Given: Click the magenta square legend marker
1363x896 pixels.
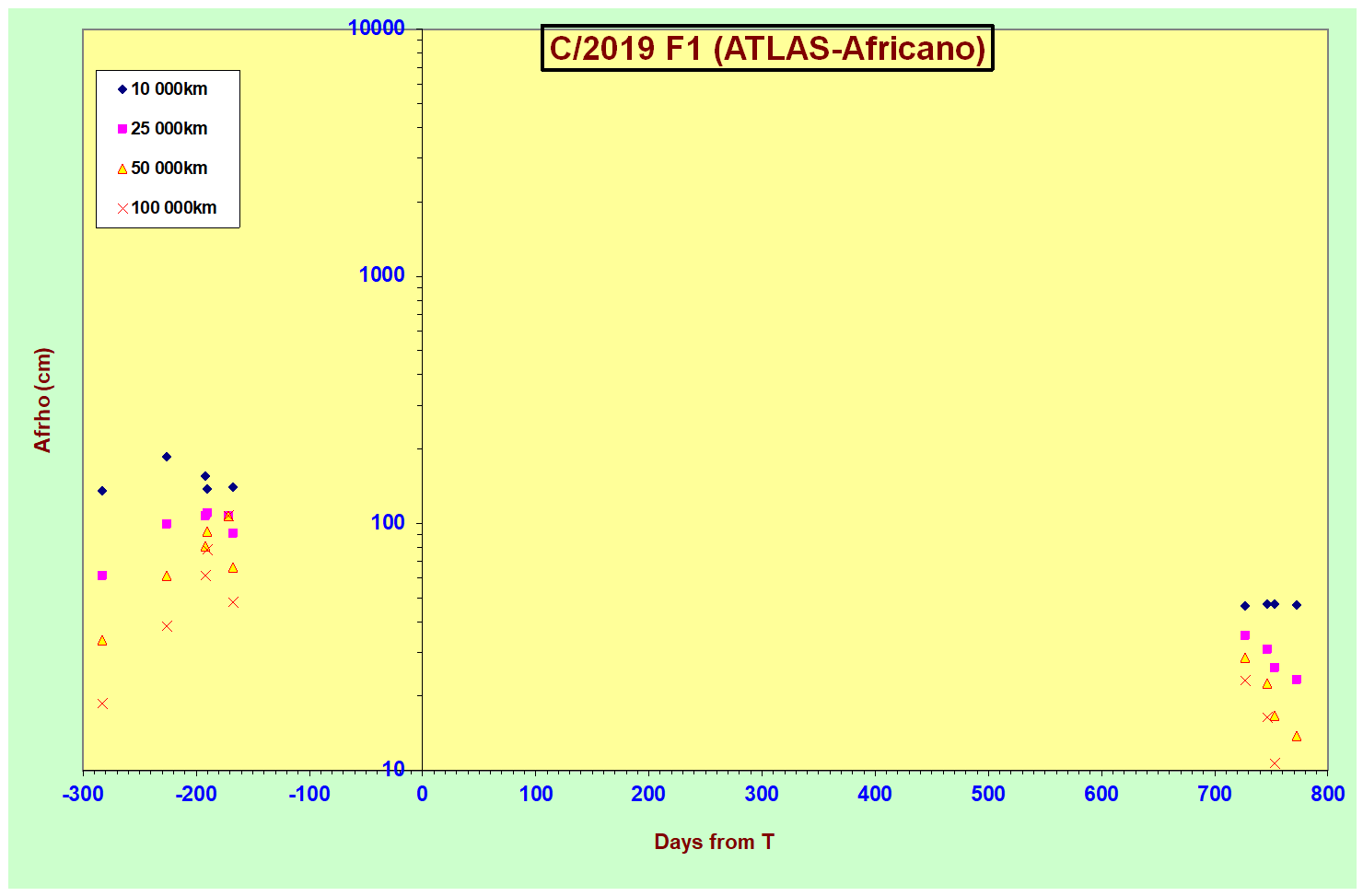Looking at the screenshot, I should (122, 129).
